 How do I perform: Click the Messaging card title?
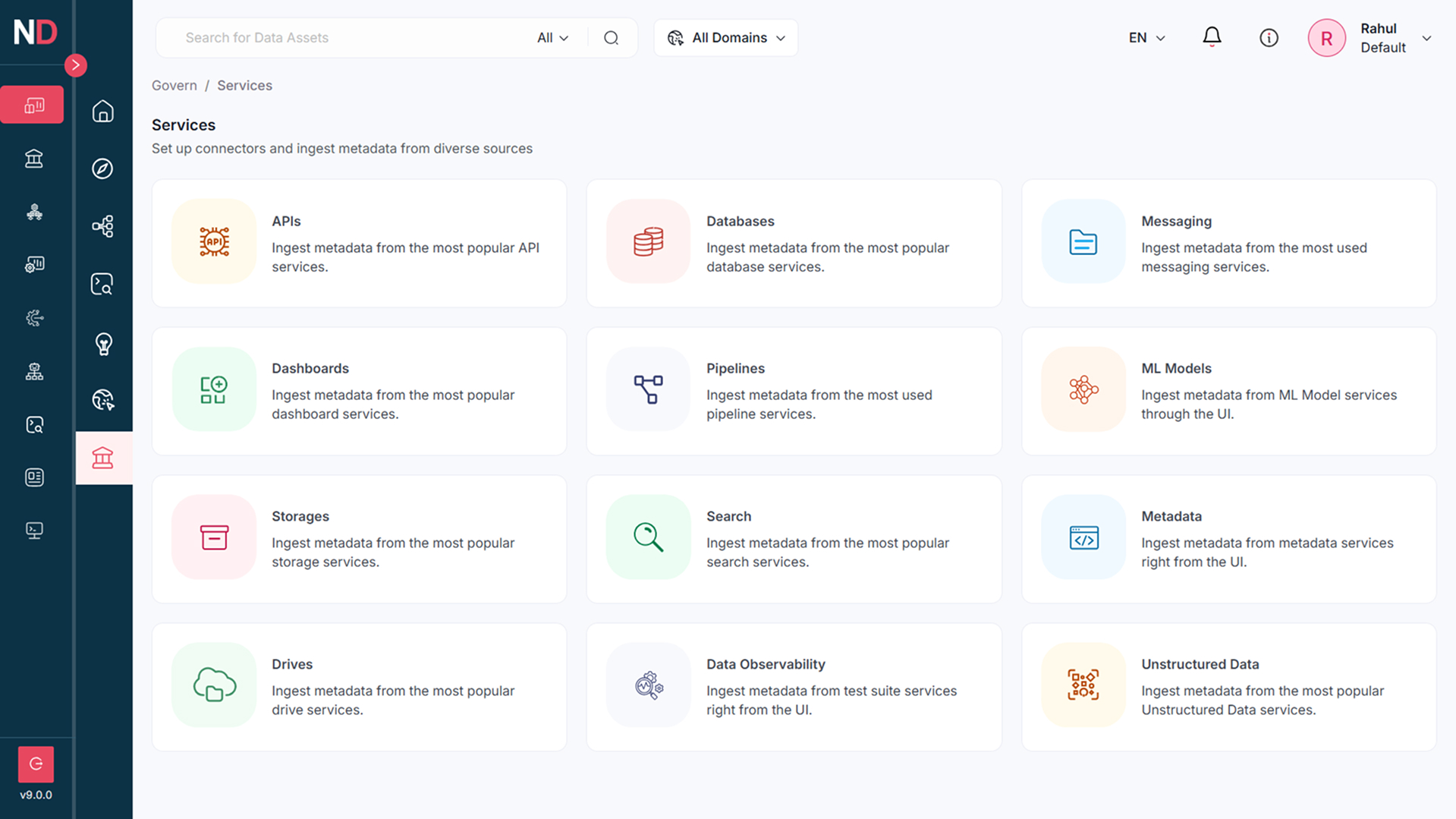click(1176, 221)
